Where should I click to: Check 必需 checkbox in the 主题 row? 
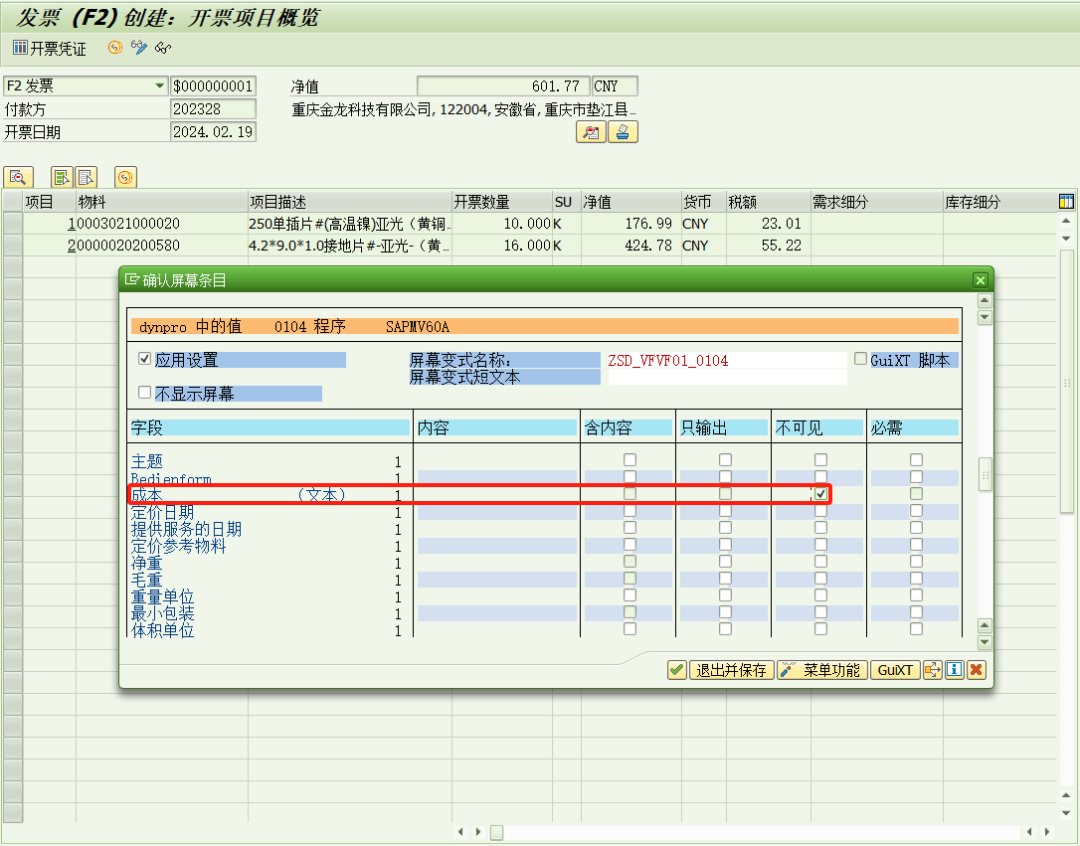(916, 460)
